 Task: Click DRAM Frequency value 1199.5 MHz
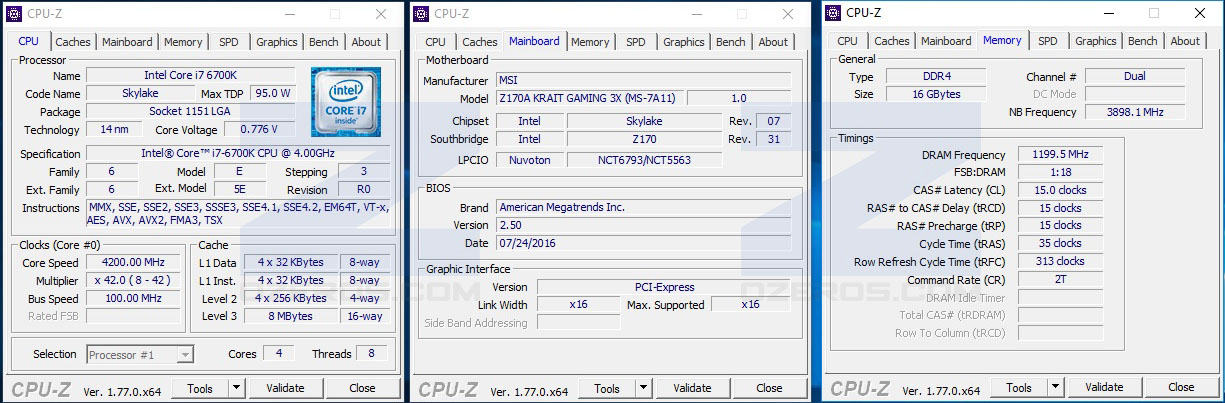tap(1060, 155)
